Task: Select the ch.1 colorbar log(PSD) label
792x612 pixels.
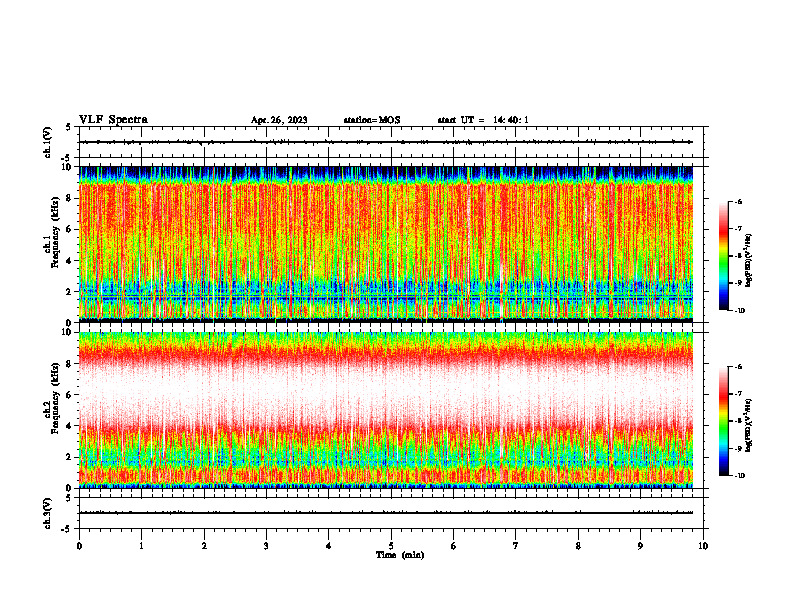Action: click(x=749, y=261)
